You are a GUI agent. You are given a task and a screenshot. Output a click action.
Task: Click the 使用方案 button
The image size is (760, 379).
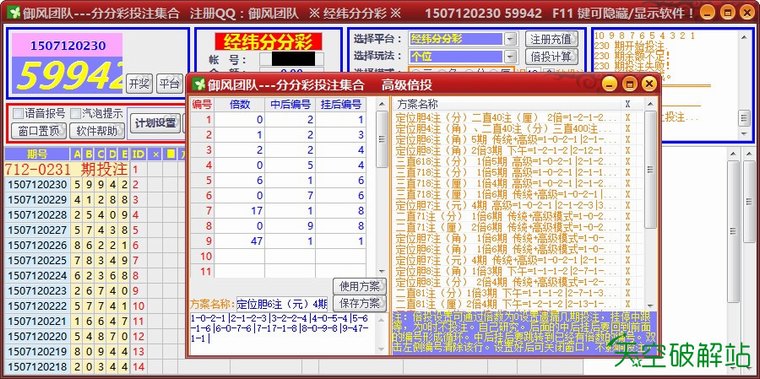[360, 286]
